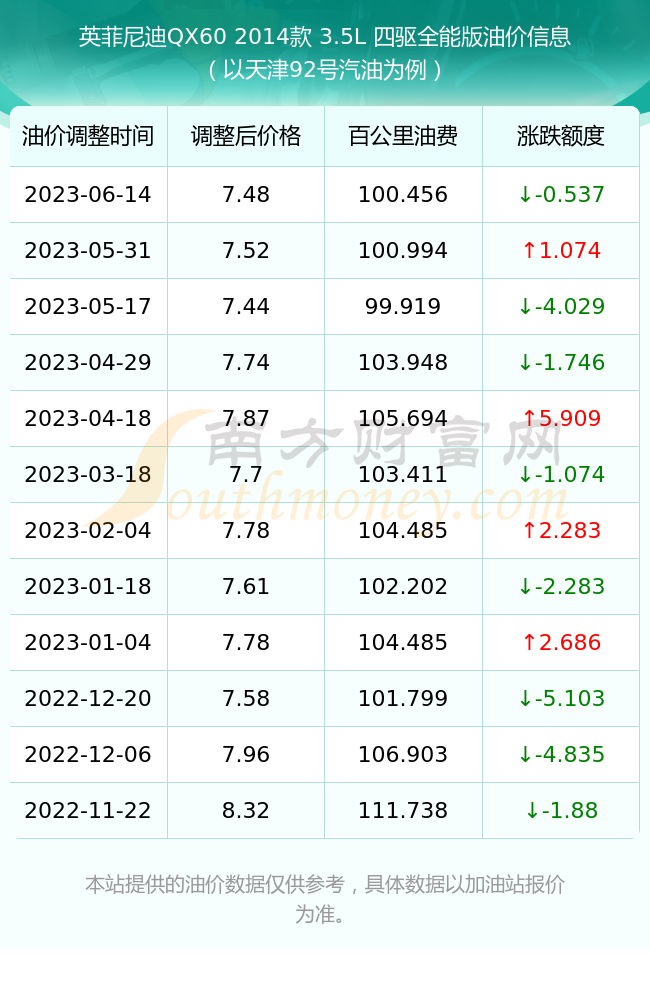Image resolution: width=650 pixels, height=1000 pixels.
Task: Click the title 英菲尼迪QX60 油价信息
Action: 325,37
